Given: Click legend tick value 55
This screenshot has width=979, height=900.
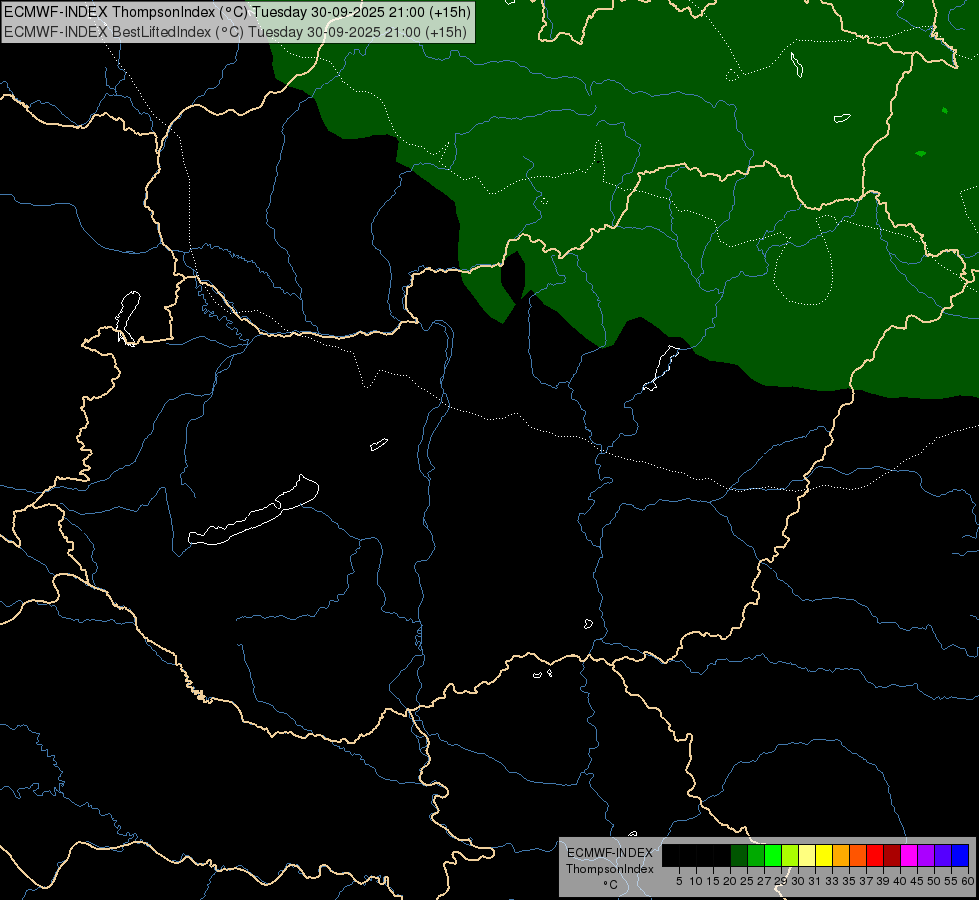Looking at the screenshot, I should click(951, 881).
